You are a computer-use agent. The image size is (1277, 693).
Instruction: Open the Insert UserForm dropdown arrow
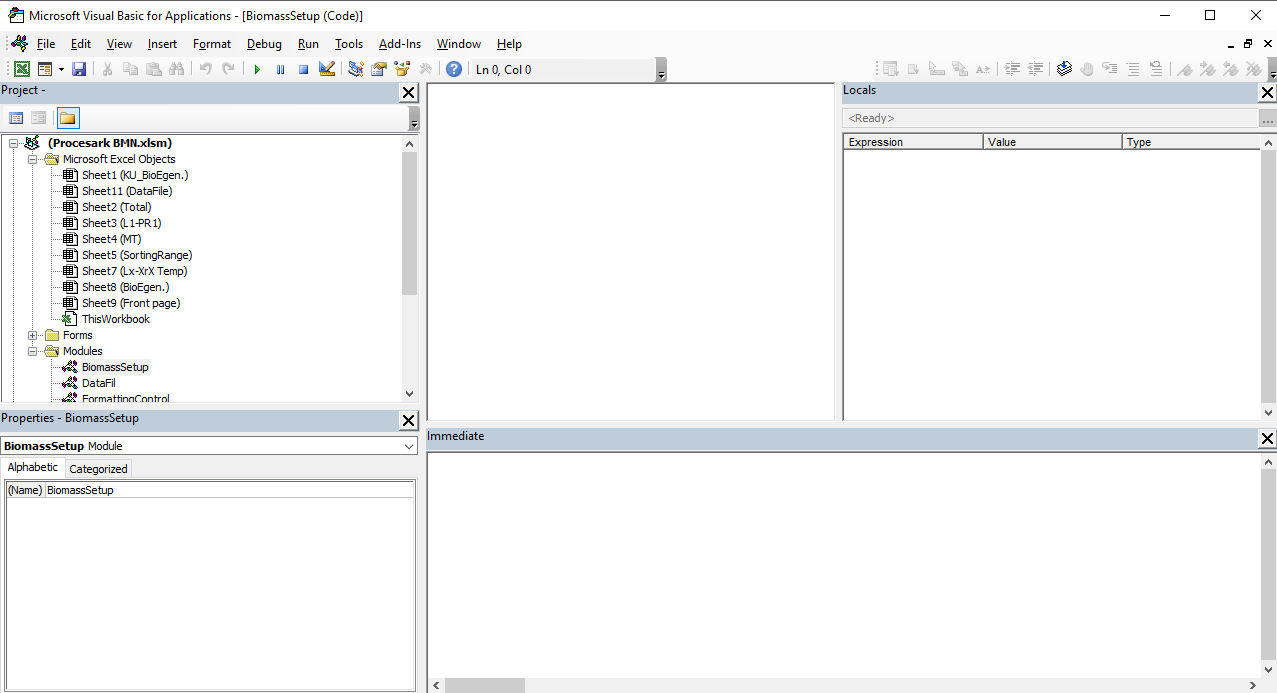(60, 69)
